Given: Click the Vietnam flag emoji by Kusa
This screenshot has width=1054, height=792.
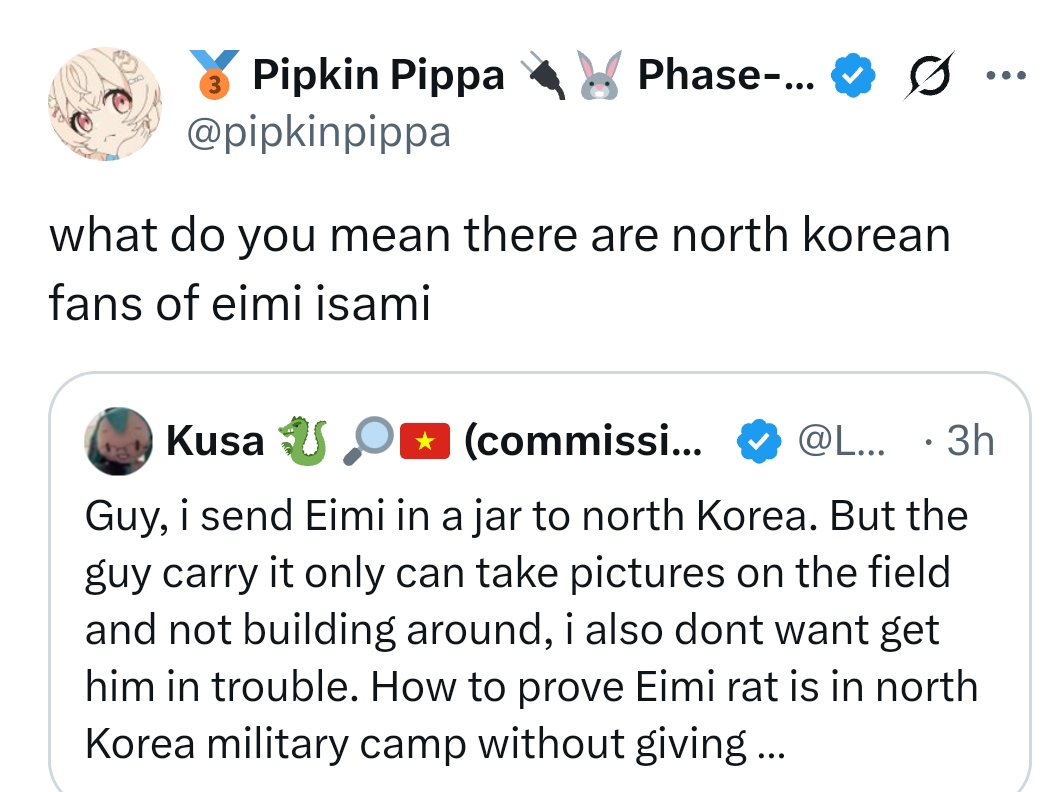Looking at the screenshot, I should 424,441.
